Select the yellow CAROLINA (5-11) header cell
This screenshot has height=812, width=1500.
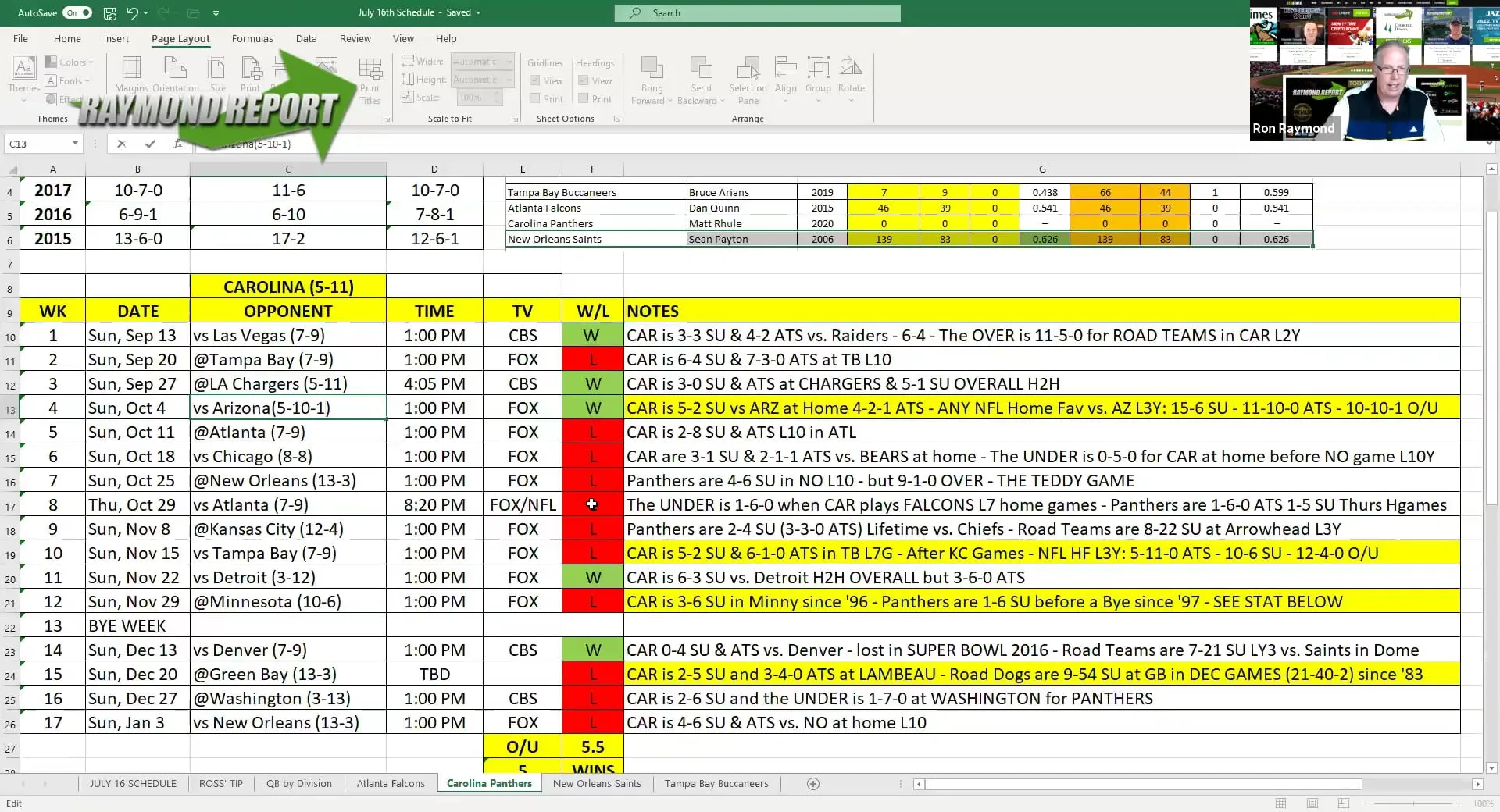point(288,287)
